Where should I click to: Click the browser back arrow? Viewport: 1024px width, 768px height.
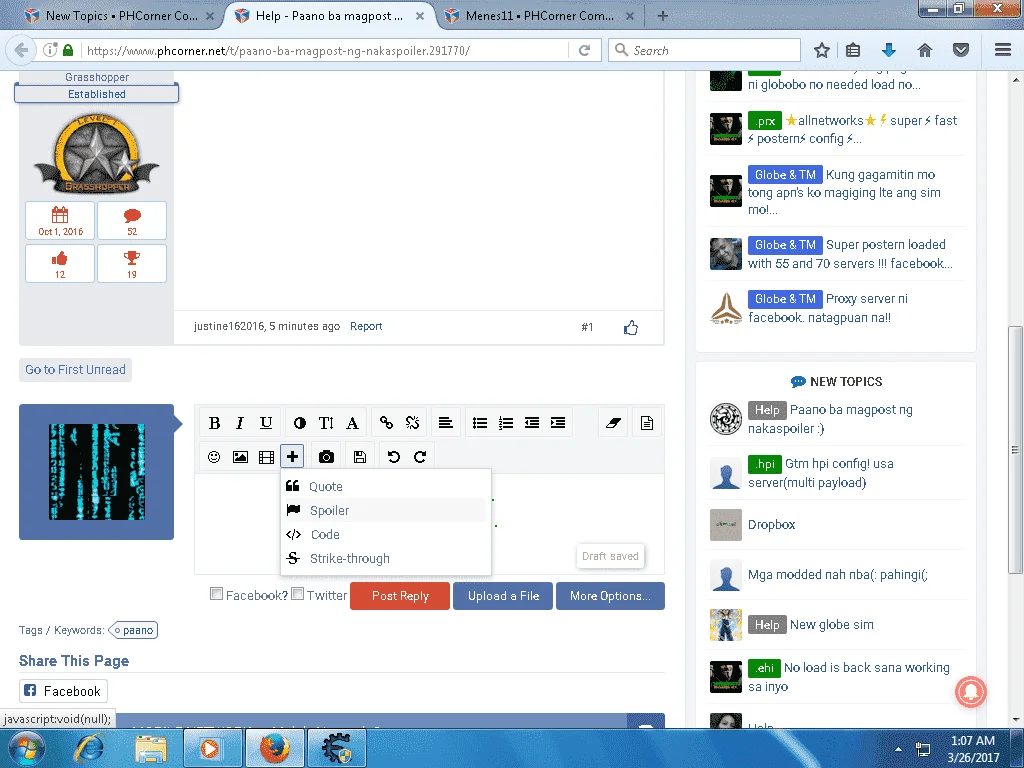(x=21, y=50)
